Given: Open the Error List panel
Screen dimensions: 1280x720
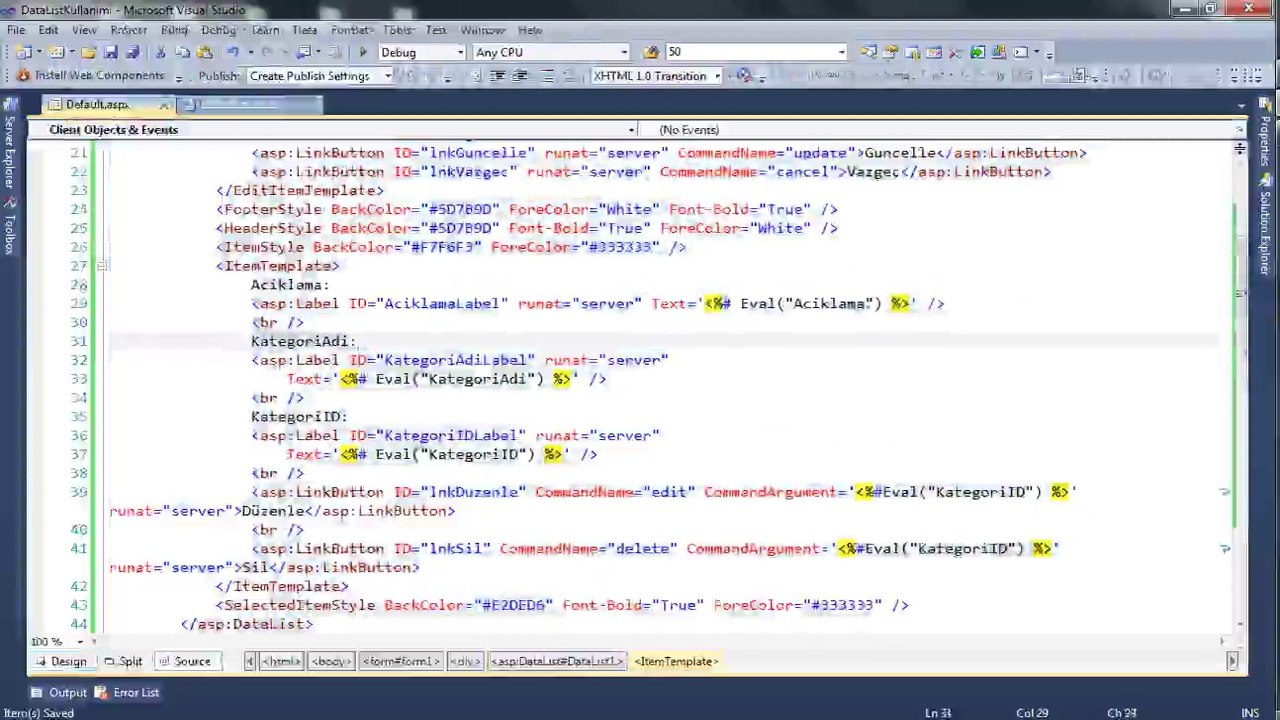Looking at the screenshot, I should 126,692.
